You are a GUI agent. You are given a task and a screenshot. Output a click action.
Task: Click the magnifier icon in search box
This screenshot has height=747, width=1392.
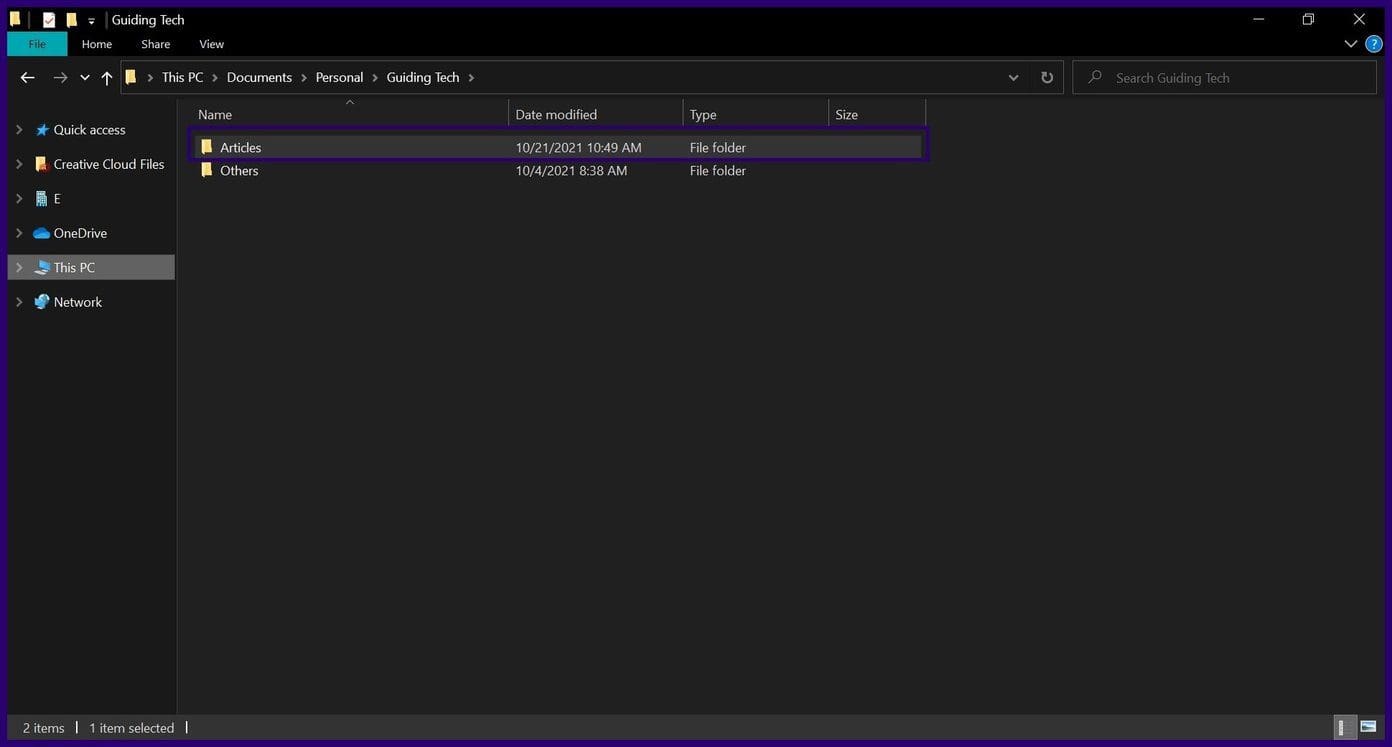click(x=1095, y=77)
